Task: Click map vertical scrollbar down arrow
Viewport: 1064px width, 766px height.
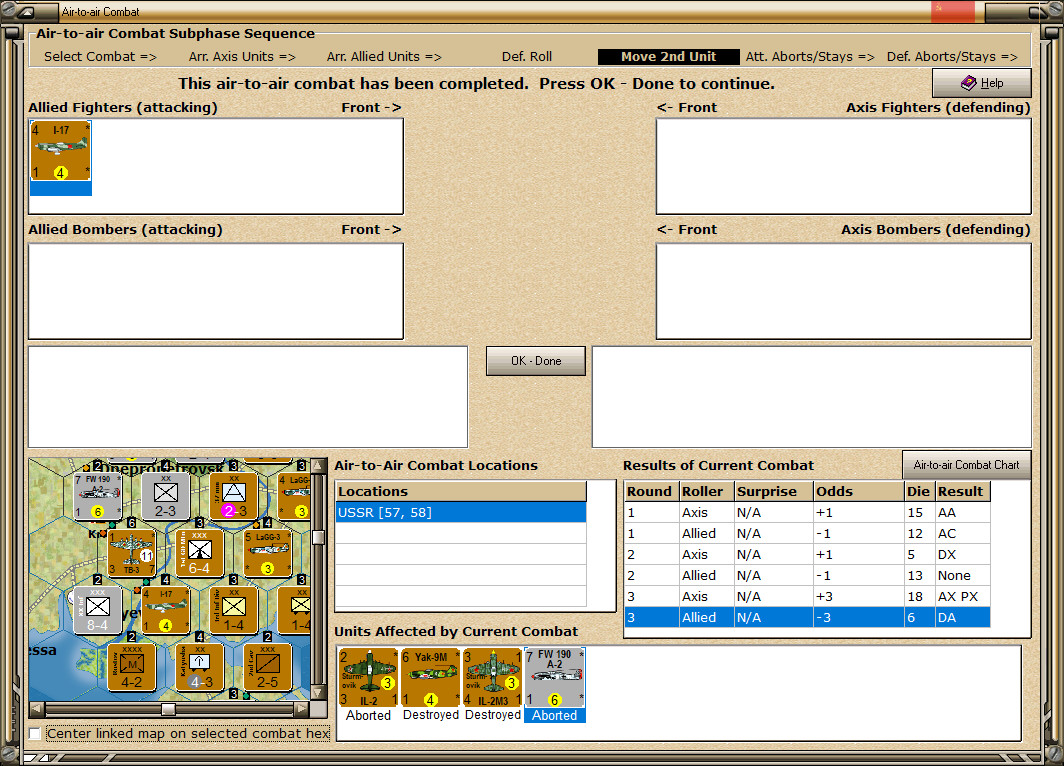Action: click(x=318, y=693)
